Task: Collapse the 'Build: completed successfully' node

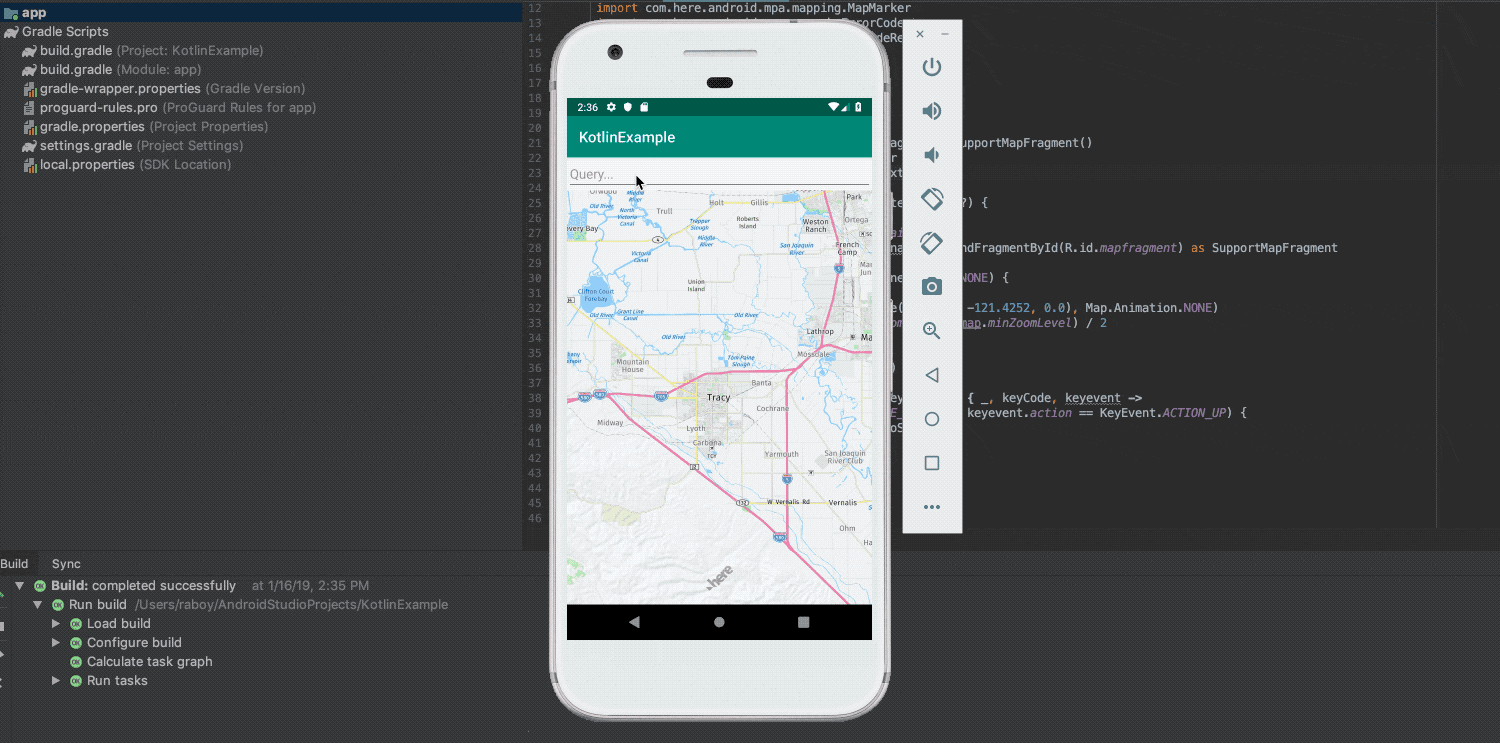Action: [19, 586]
